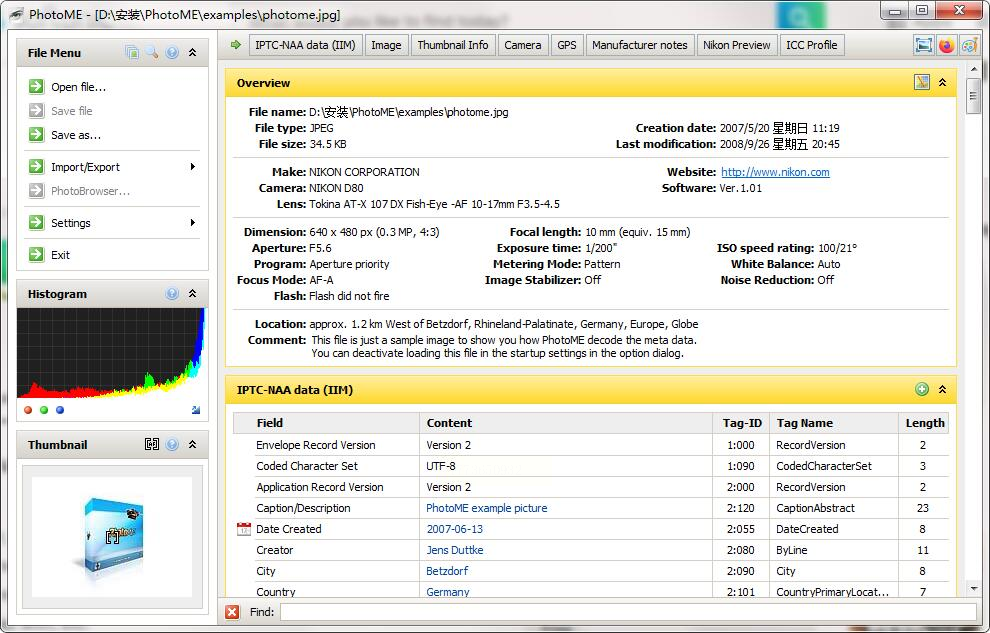Click the magnifier icon in File Menu header
Image resolution: width=990 pixels, height=633 pixels.
[152, 53]
